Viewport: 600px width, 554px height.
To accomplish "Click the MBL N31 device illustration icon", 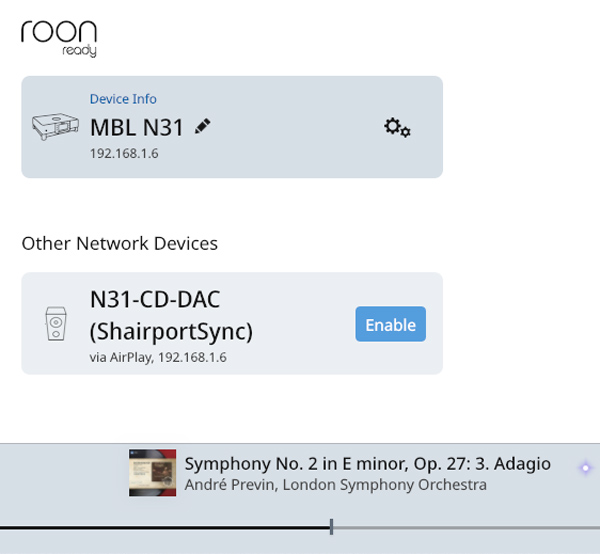I will (x=55, y=127).
